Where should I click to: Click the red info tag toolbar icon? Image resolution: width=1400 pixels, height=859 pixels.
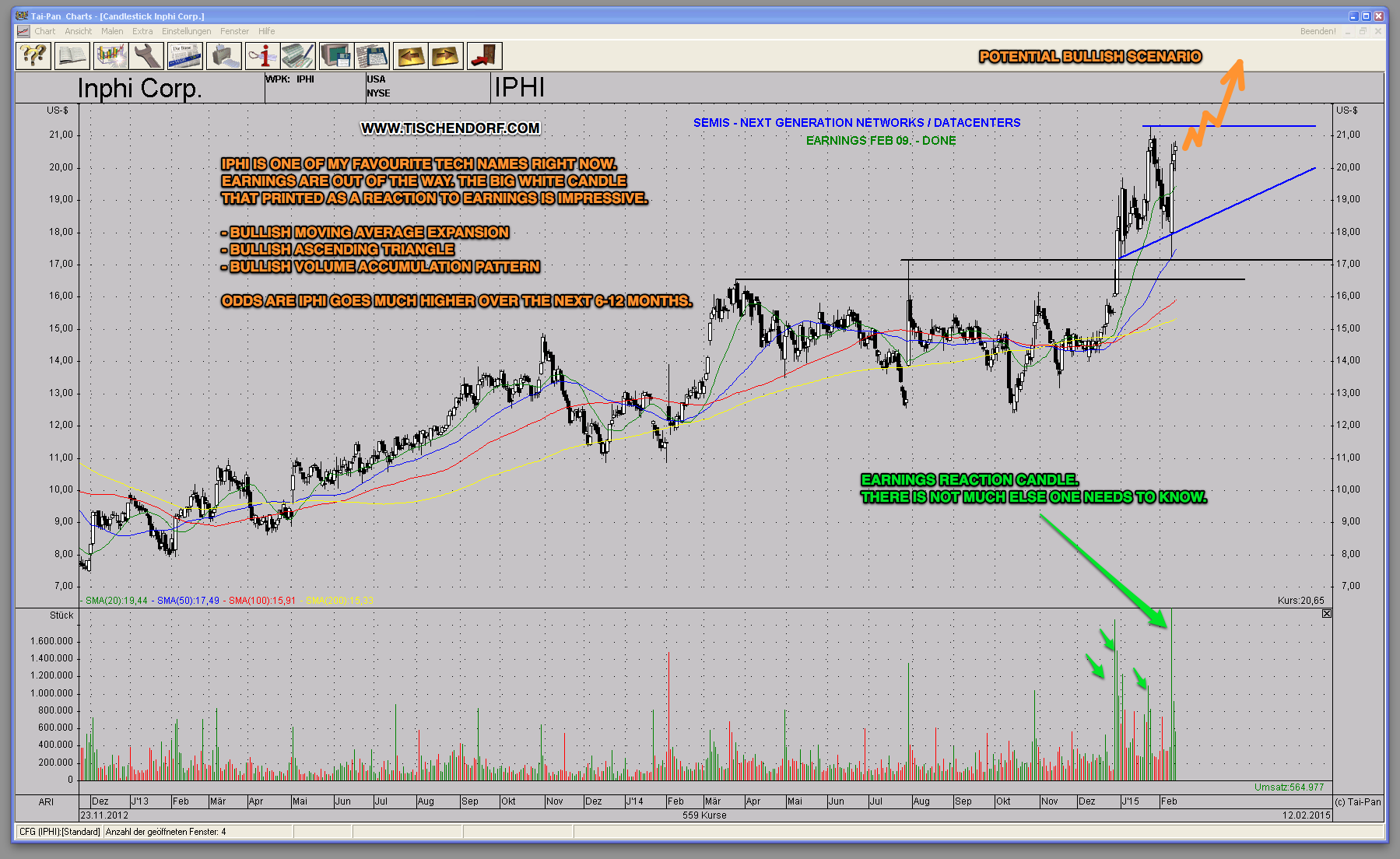[261, 56]
